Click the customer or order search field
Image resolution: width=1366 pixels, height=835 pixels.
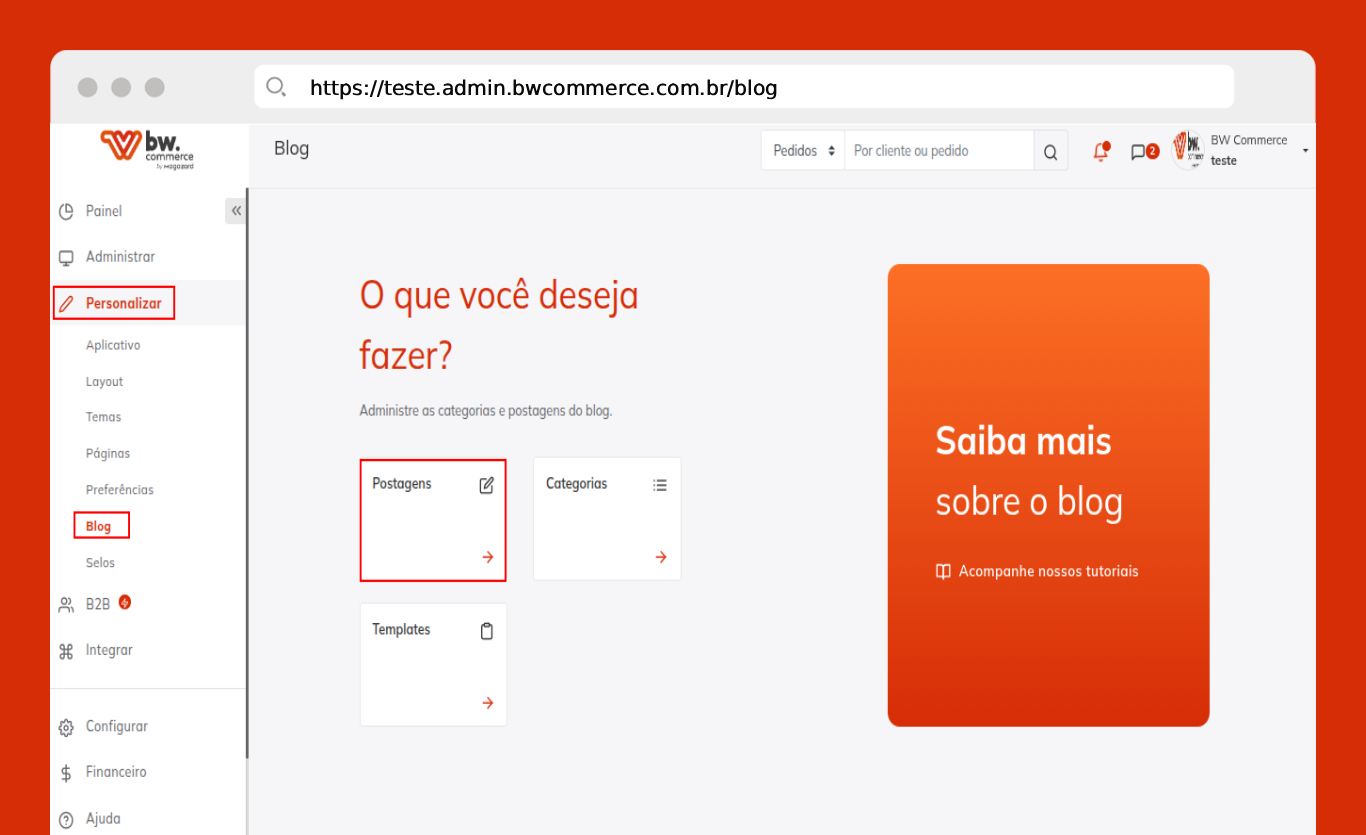938,151
